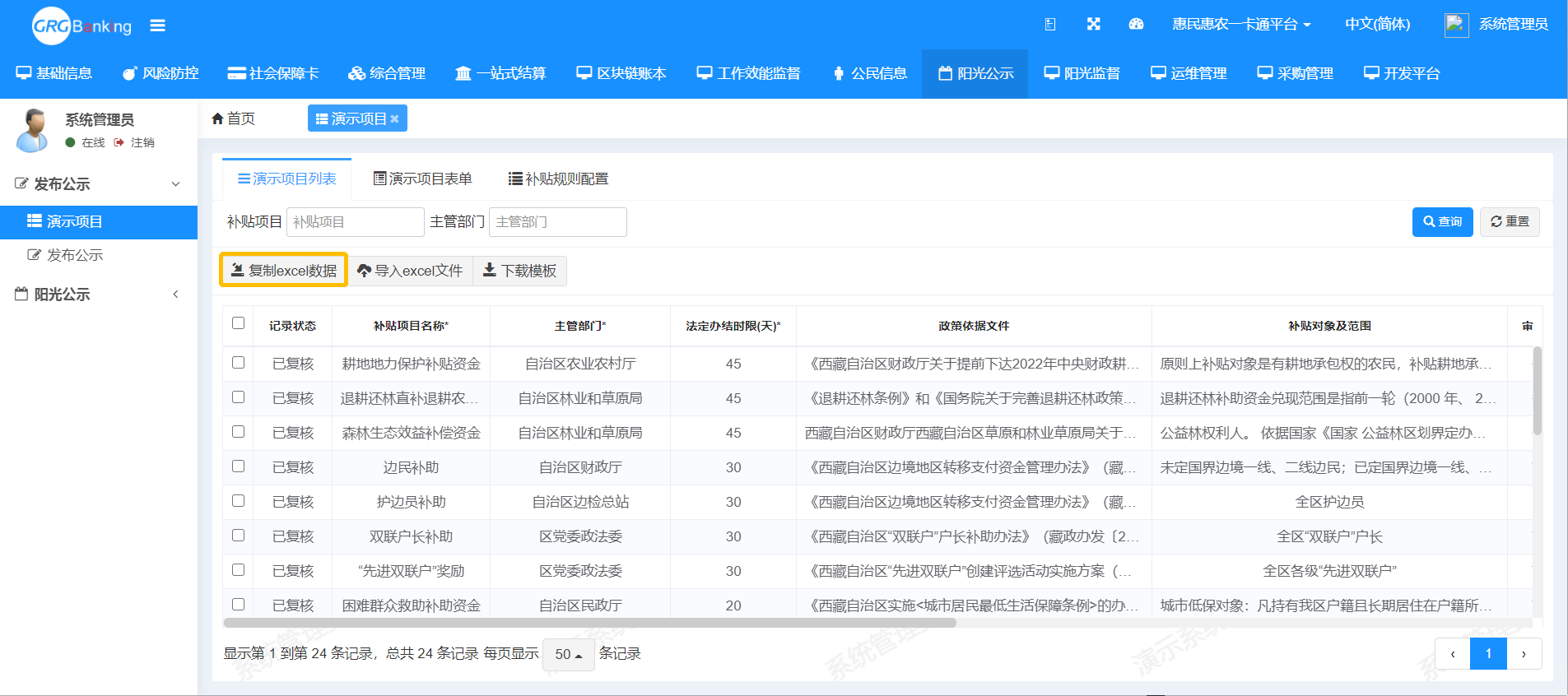
Task: Click the 查询 search button
Action: coord(1442,222)
